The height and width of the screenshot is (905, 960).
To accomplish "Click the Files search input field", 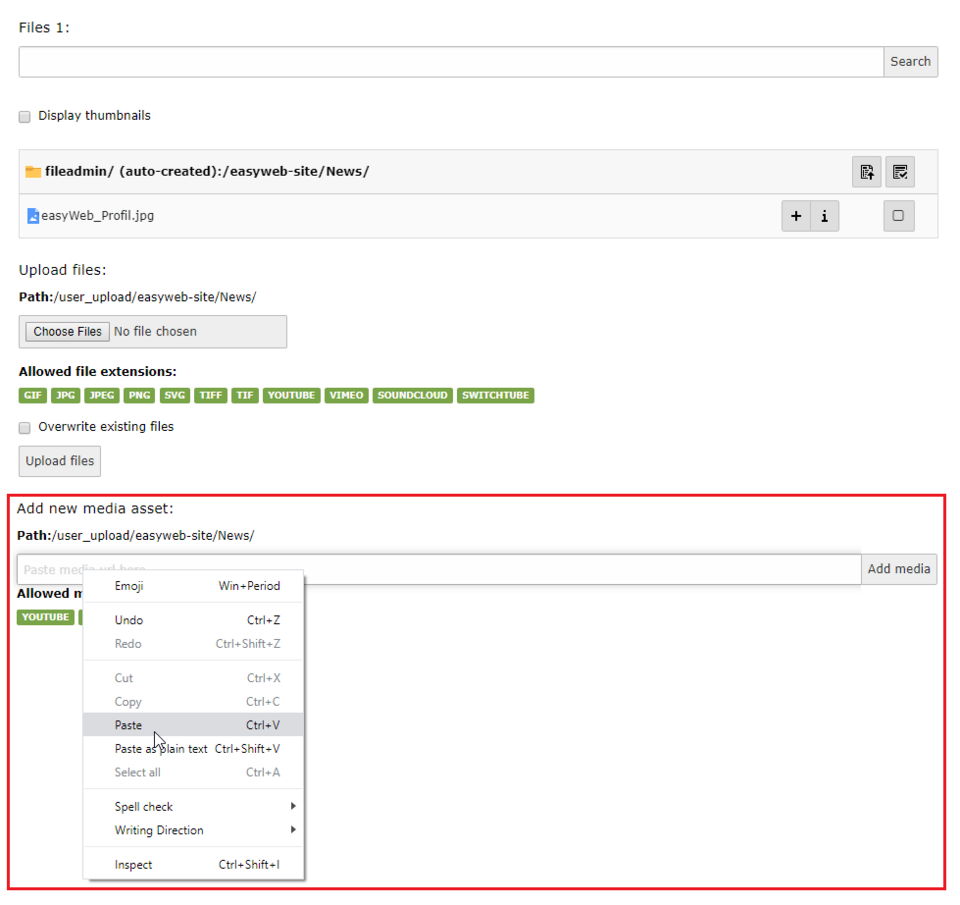I will pos(450,62).
